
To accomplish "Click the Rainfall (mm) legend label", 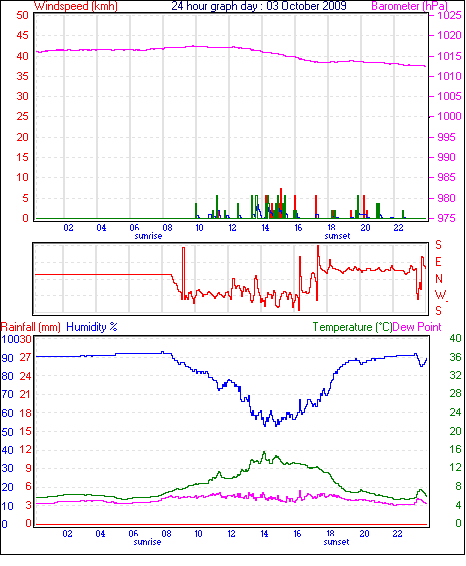I will click(31, 327).
